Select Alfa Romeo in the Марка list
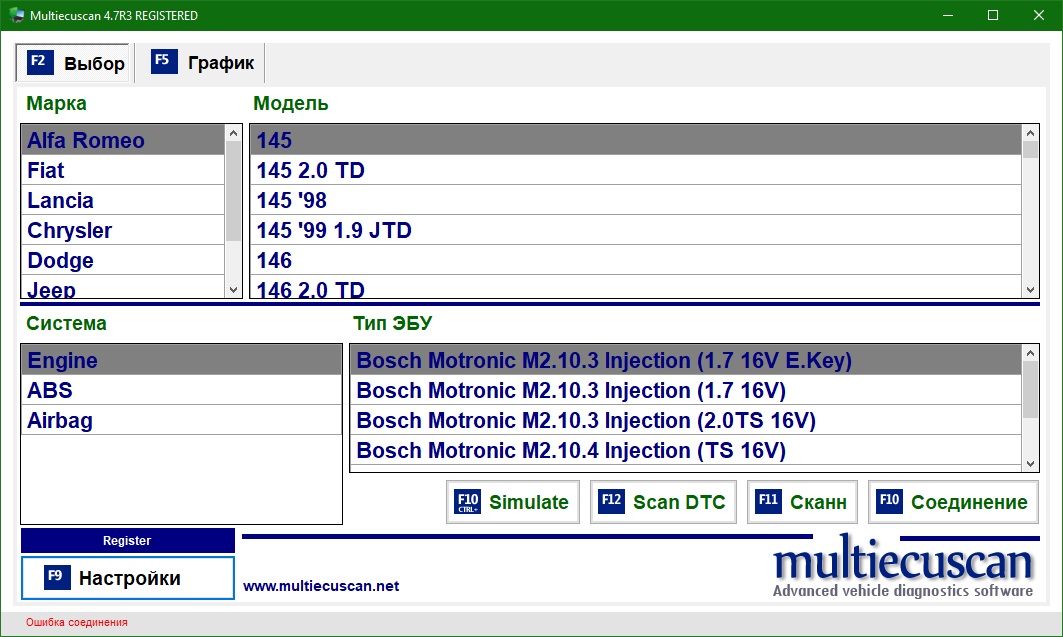The image size is (1063, 637). (x=123, y=140)
